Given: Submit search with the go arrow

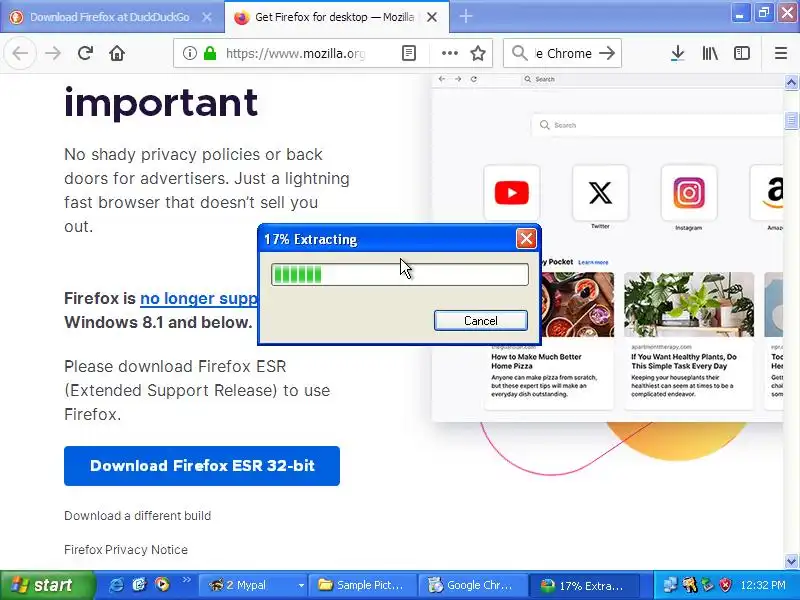Looking at the screenshot, I should 607,53.
